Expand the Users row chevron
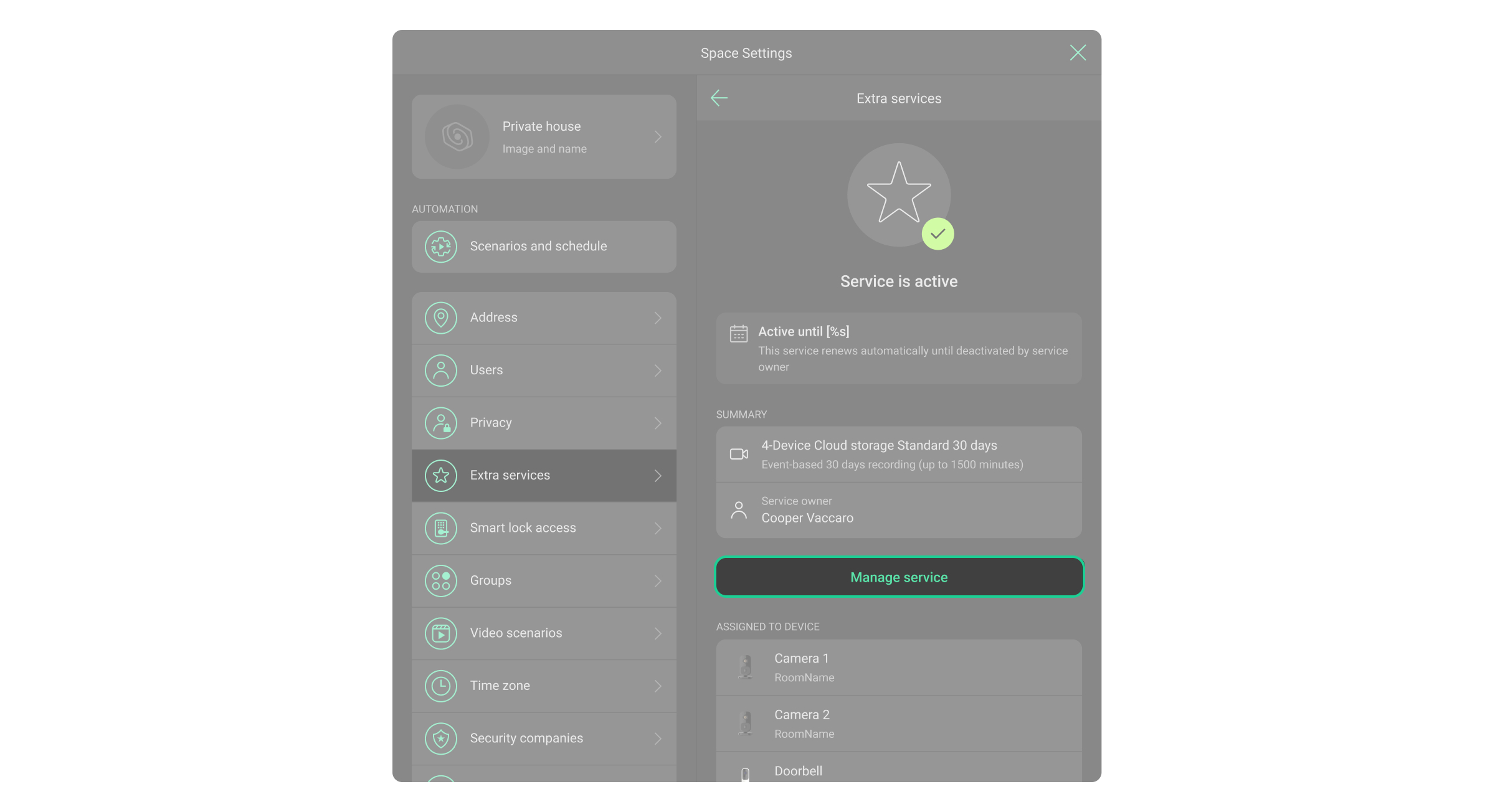The width and height of the screenshot is (1495, 812). click(658, 371)
